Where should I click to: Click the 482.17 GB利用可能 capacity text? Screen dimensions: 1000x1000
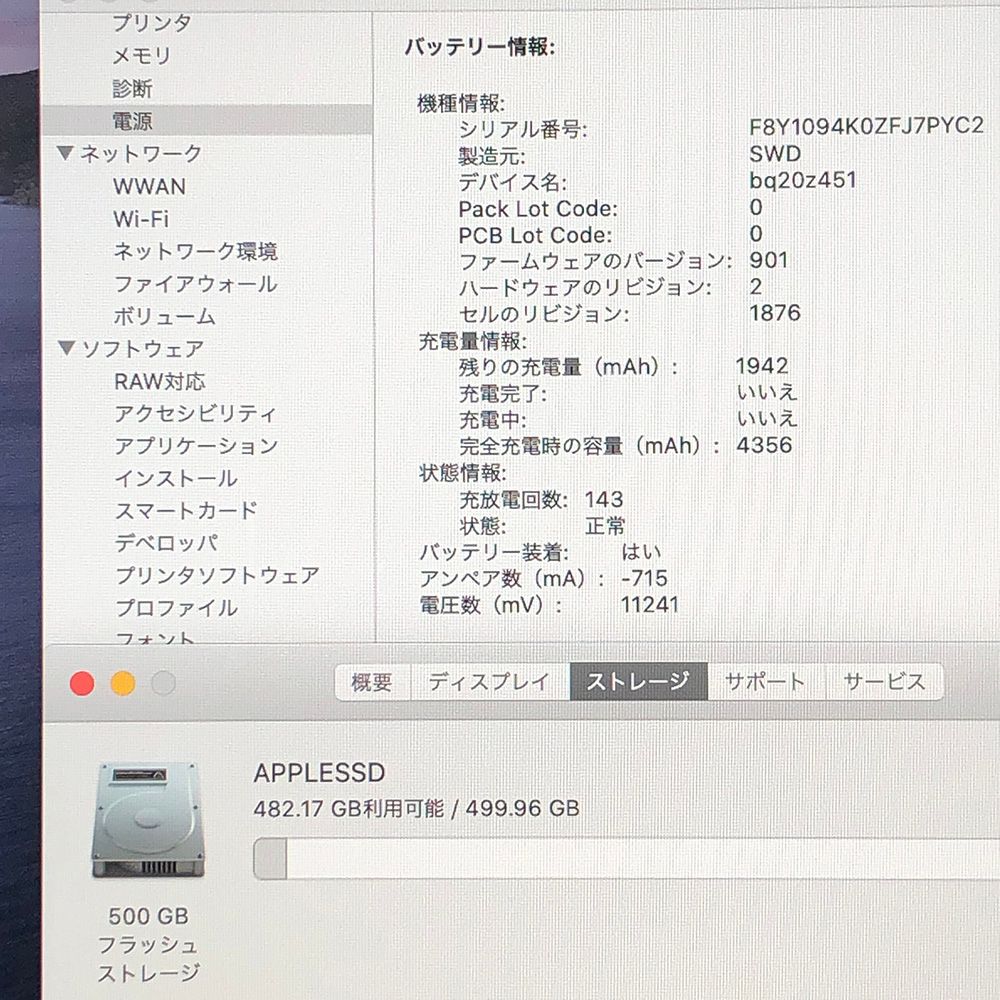pyautogui.click(x=348, y=809)
